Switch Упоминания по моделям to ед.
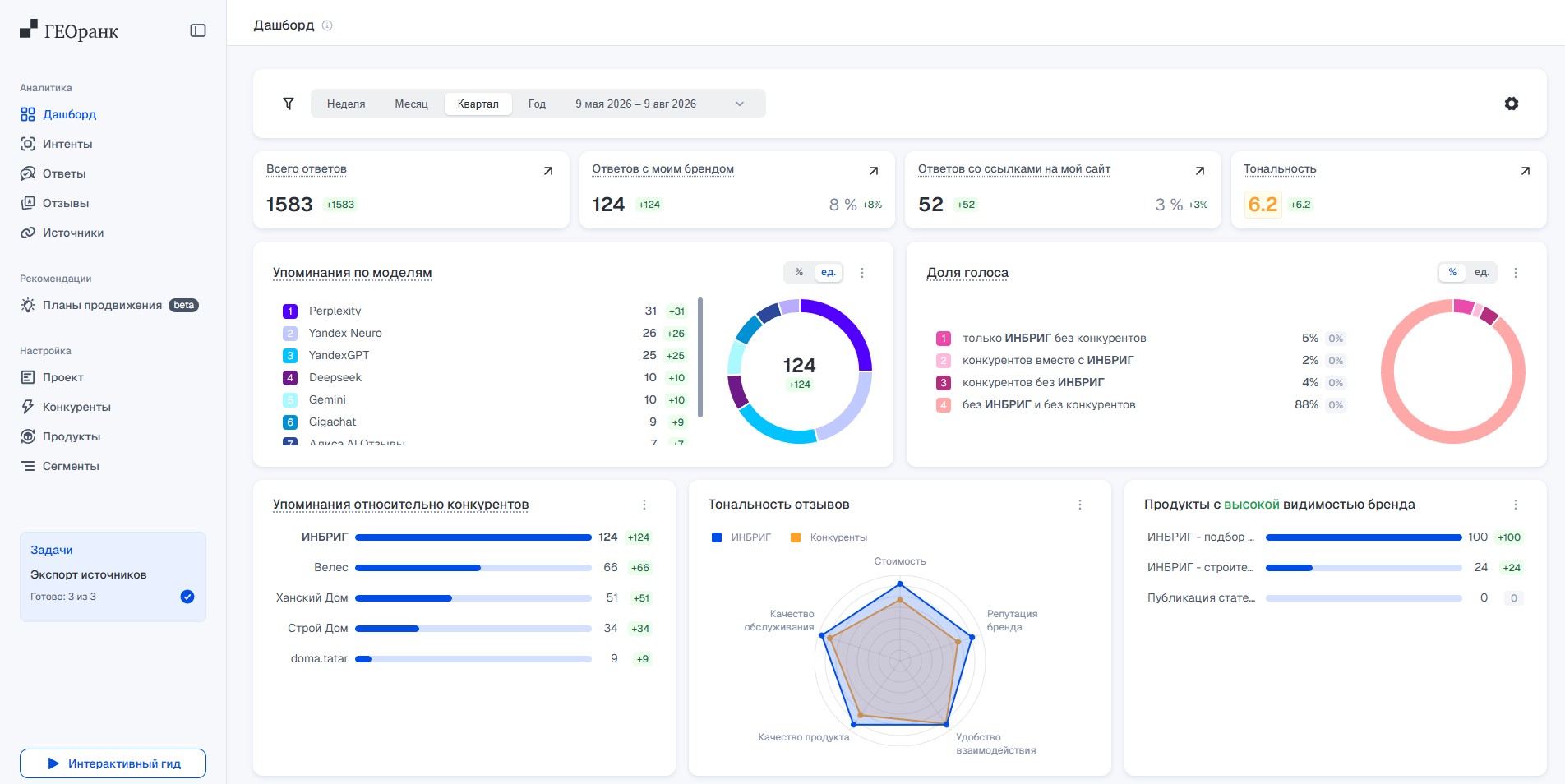Screen dimensions: 1565x784 pyautogui.click(x=829, y=272)
